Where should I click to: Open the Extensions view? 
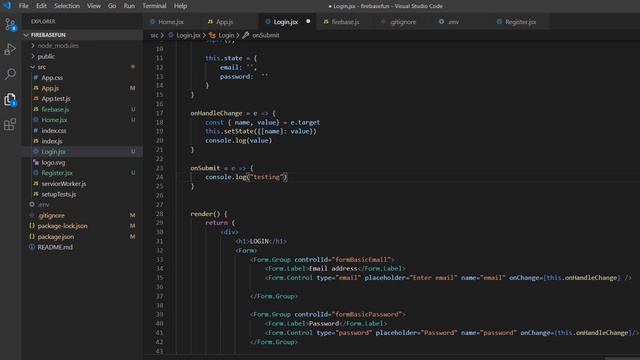pyautogui.click(x=10, y=124)
